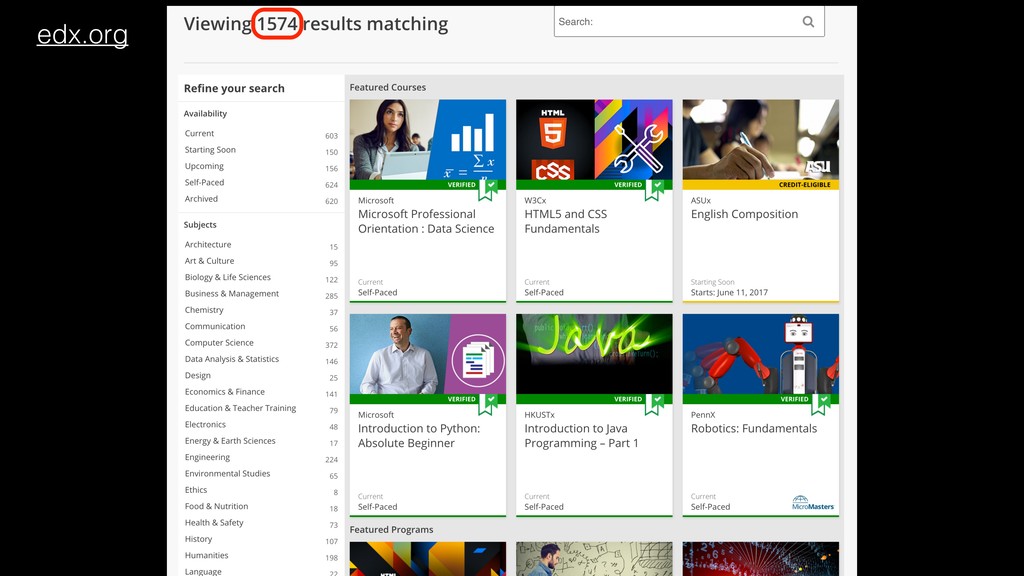
Task: Open Java Programming course thumbnail
Action: (x=594, y=354)
